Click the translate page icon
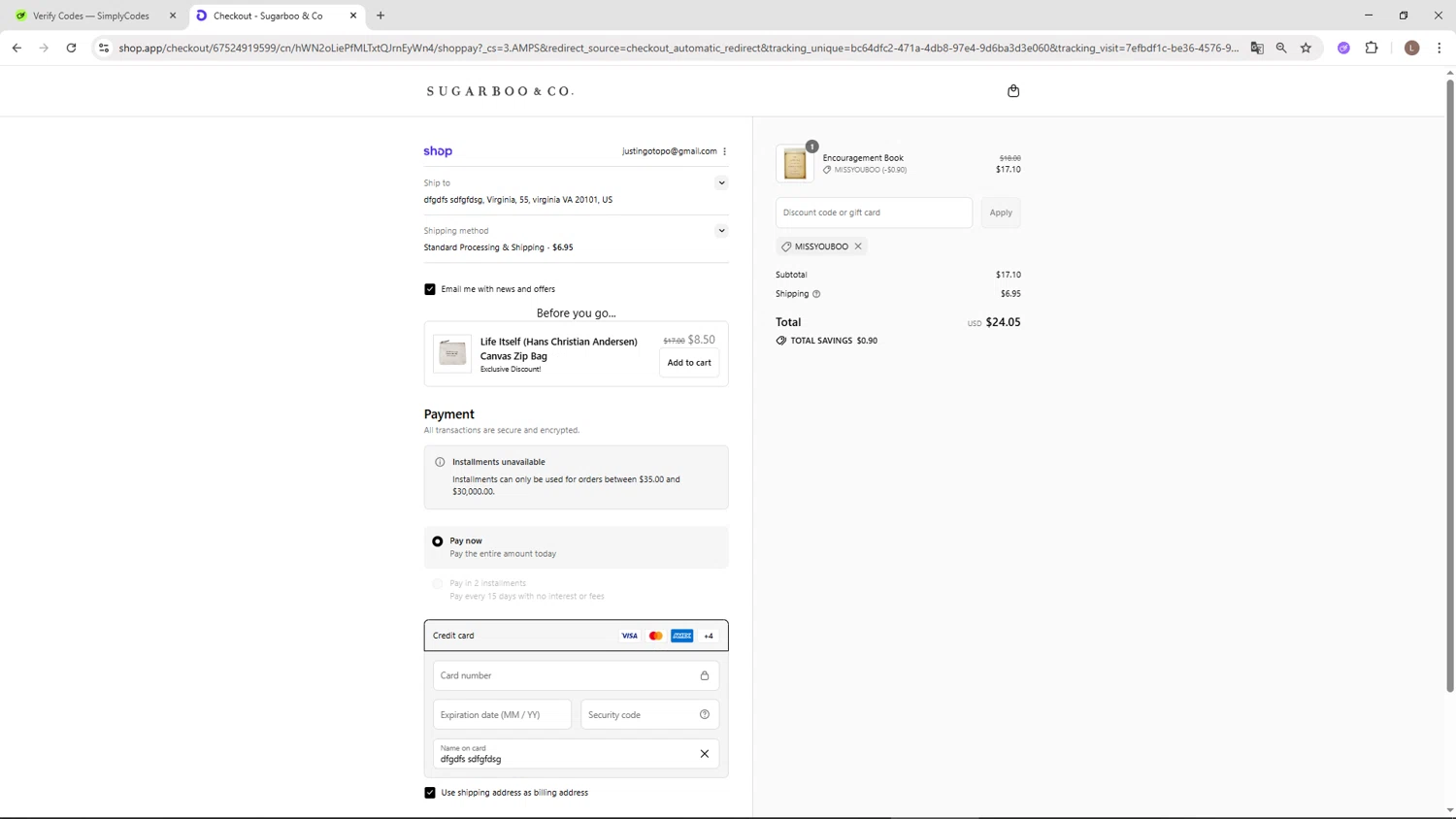1456x819 pixels. tap(1257, 48)
